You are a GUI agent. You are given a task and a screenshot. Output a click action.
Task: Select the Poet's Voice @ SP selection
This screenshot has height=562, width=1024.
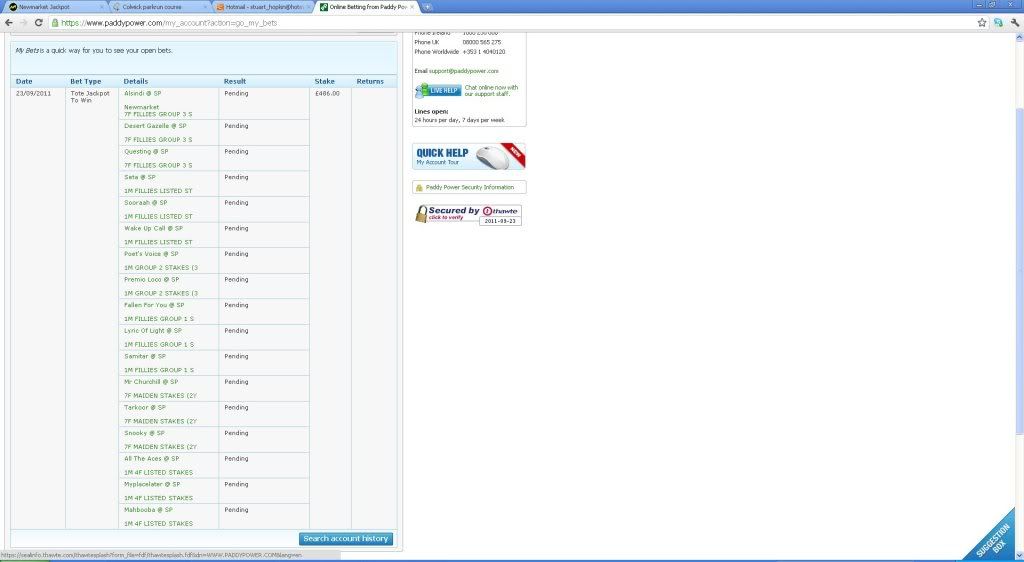point(151,254)
